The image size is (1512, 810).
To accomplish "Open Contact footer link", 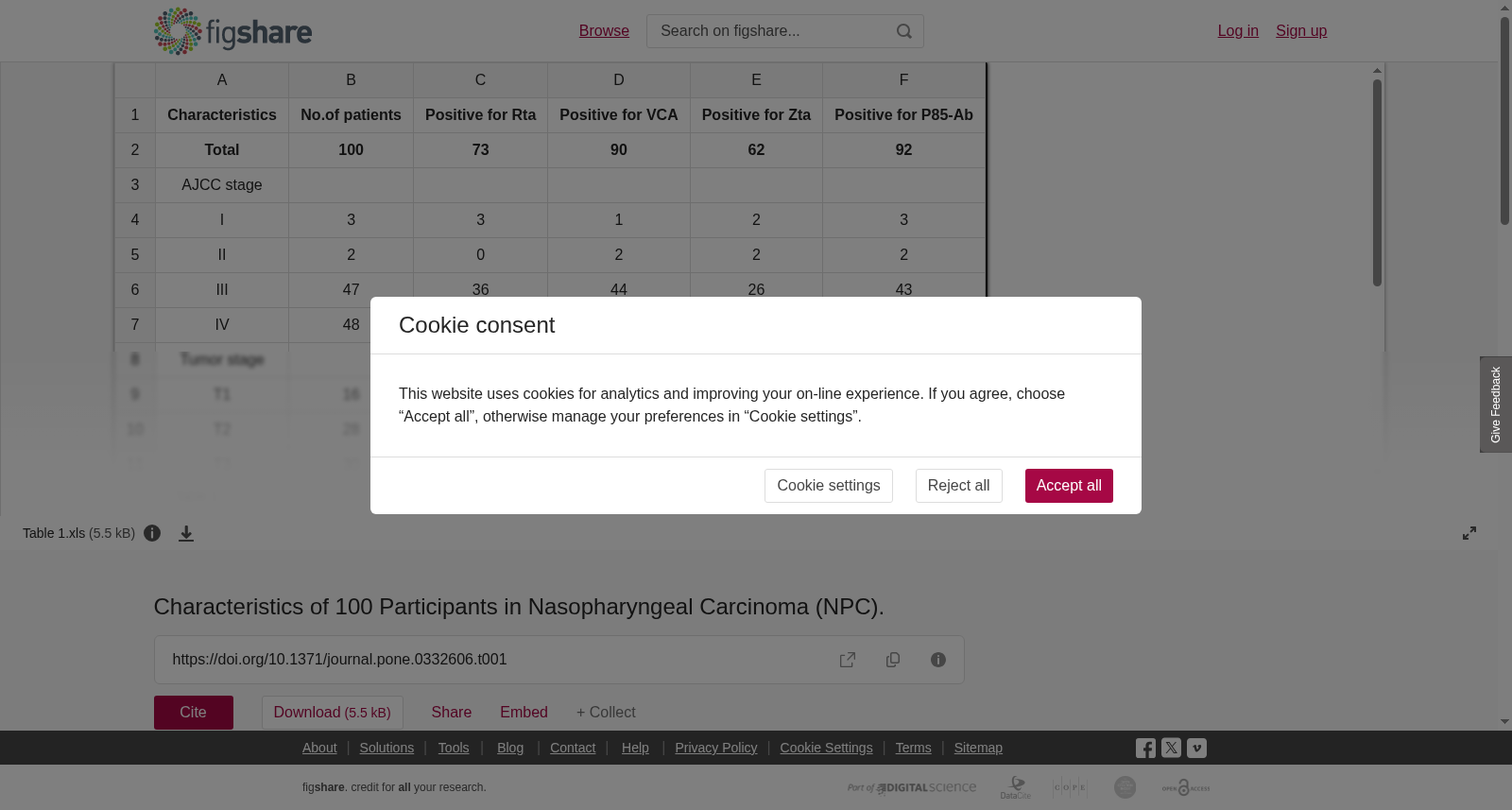I will click(x=573, y=748).
